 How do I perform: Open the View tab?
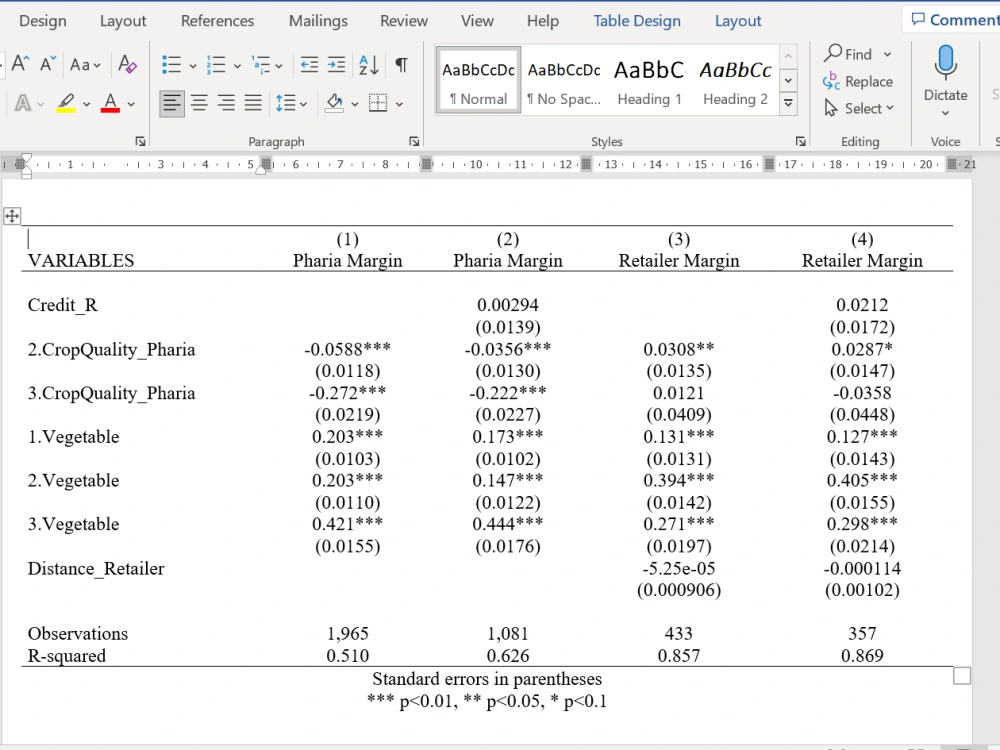pos(477,21)
